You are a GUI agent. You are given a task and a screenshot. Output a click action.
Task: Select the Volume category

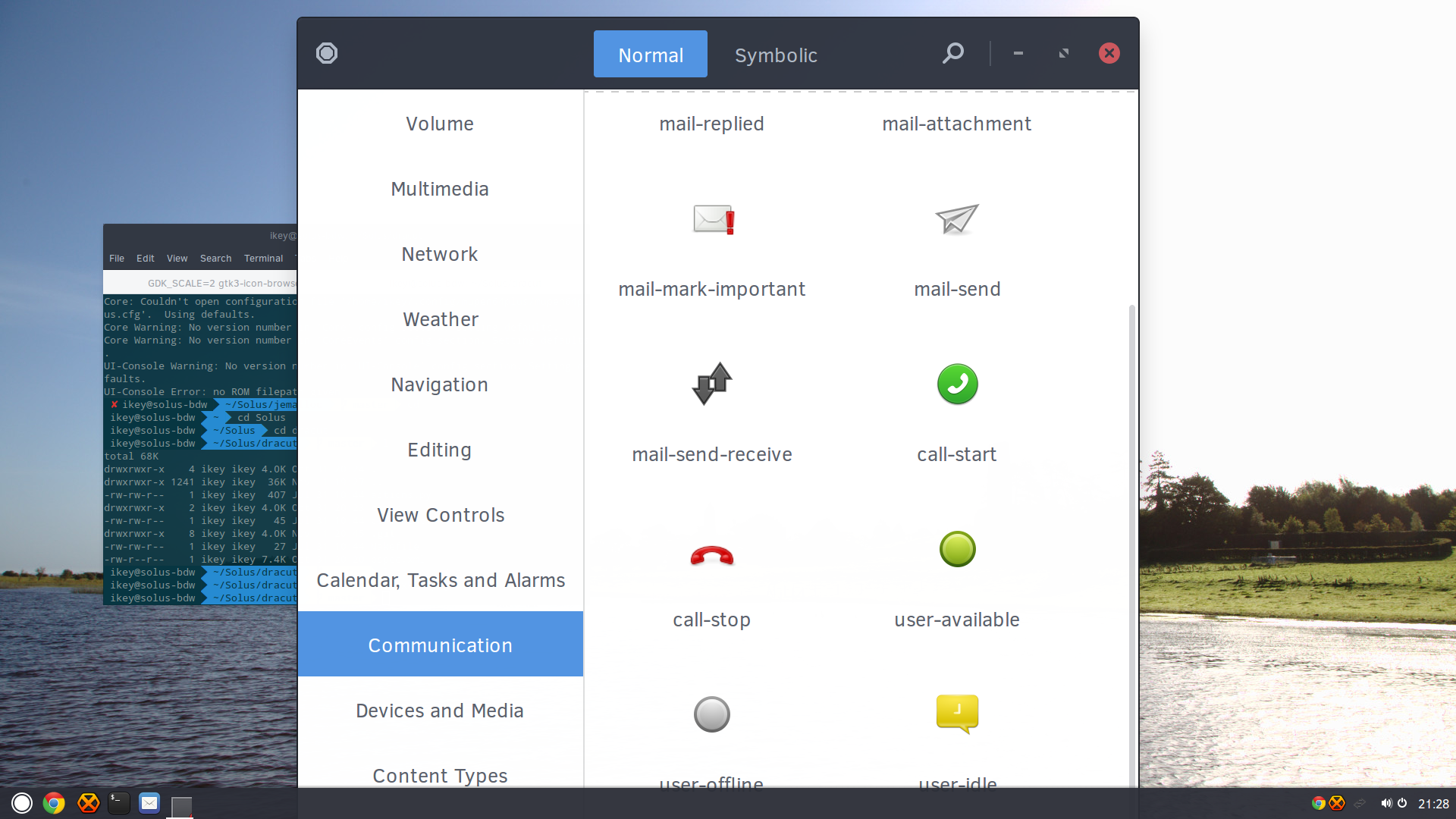tap(440, 124)
